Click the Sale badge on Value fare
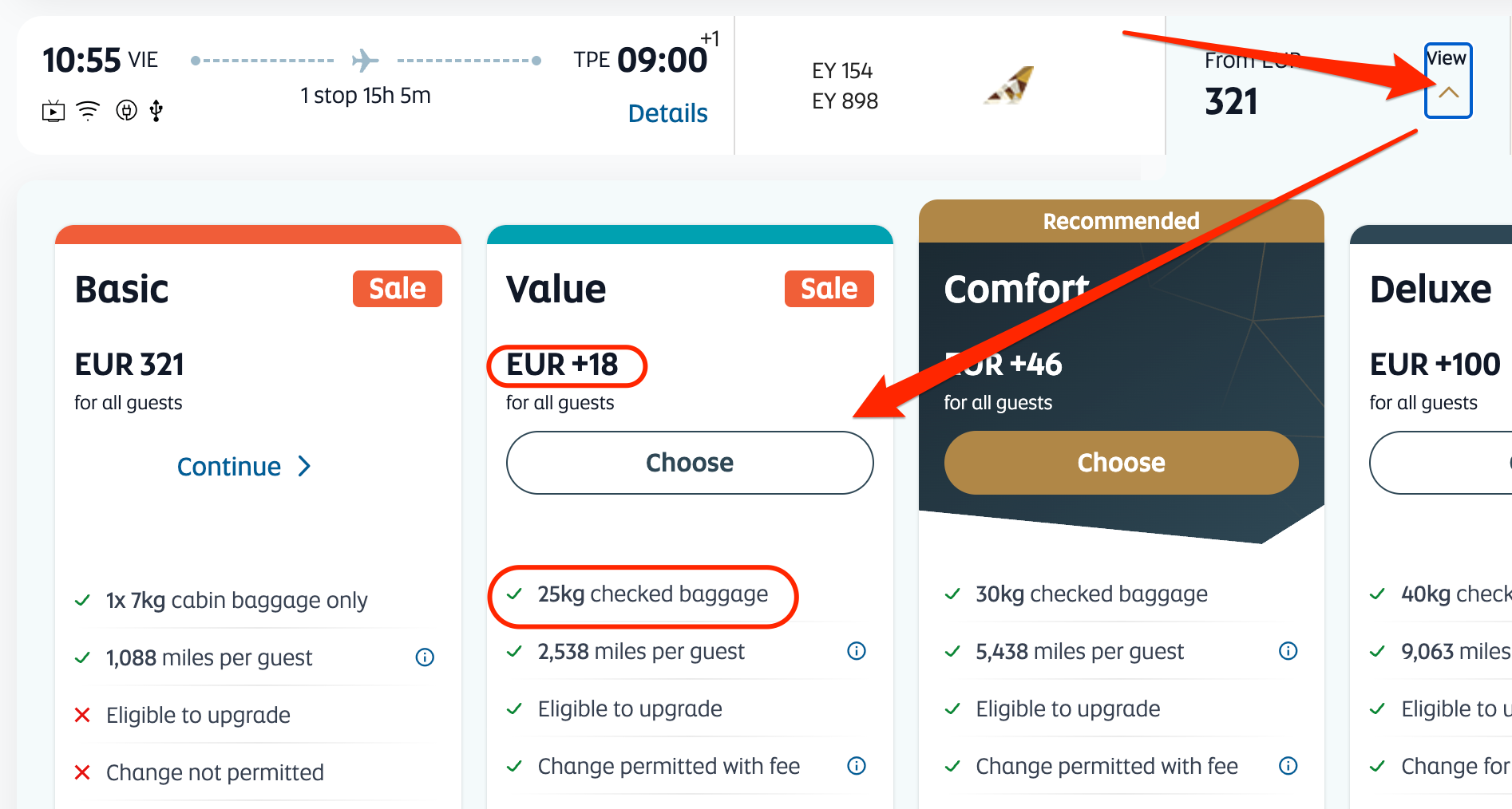This screenshot has height=809, width=1512. tap(829, 289)
